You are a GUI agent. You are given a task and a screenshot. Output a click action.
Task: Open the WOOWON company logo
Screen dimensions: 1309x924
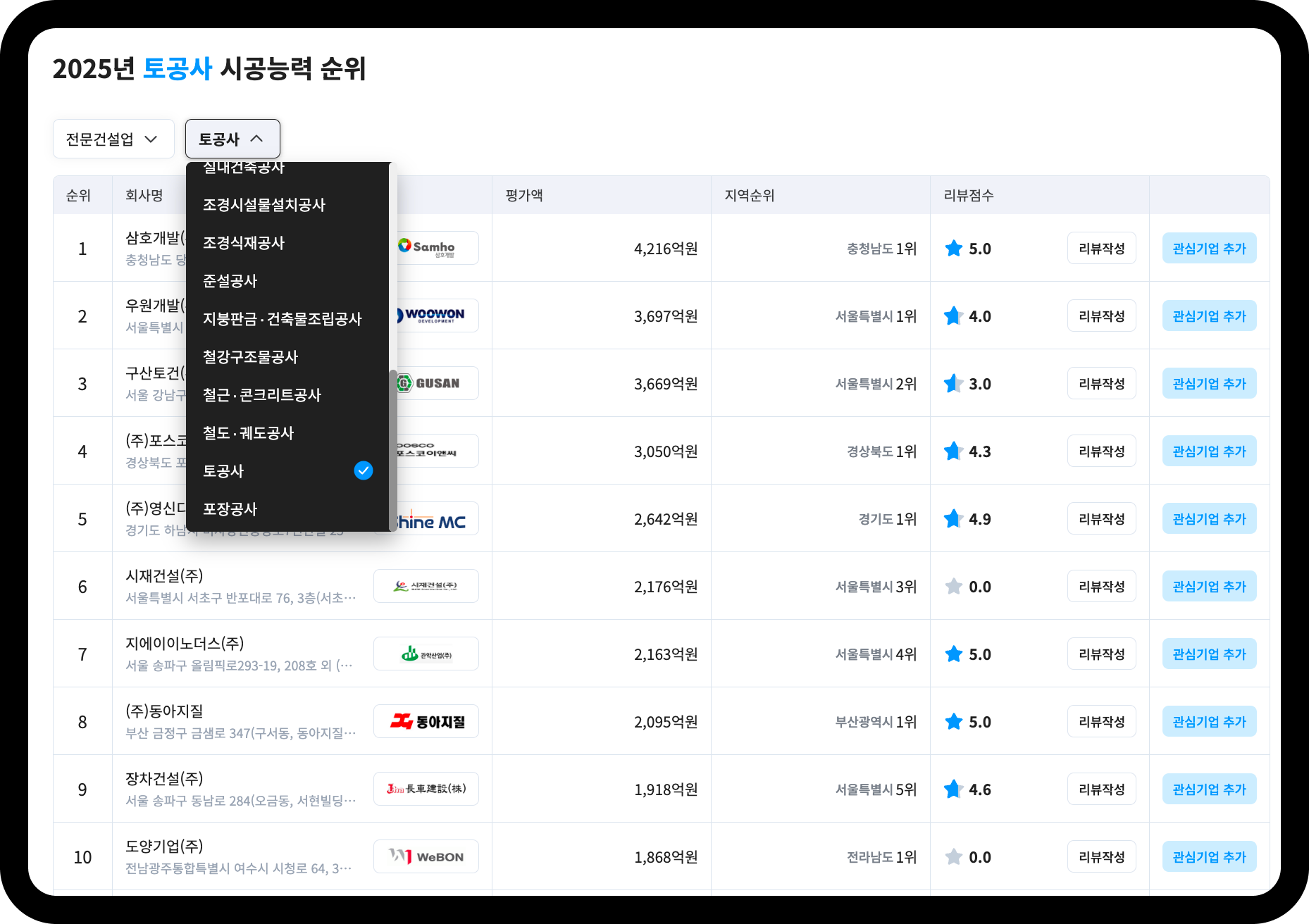tap(437, 316)
